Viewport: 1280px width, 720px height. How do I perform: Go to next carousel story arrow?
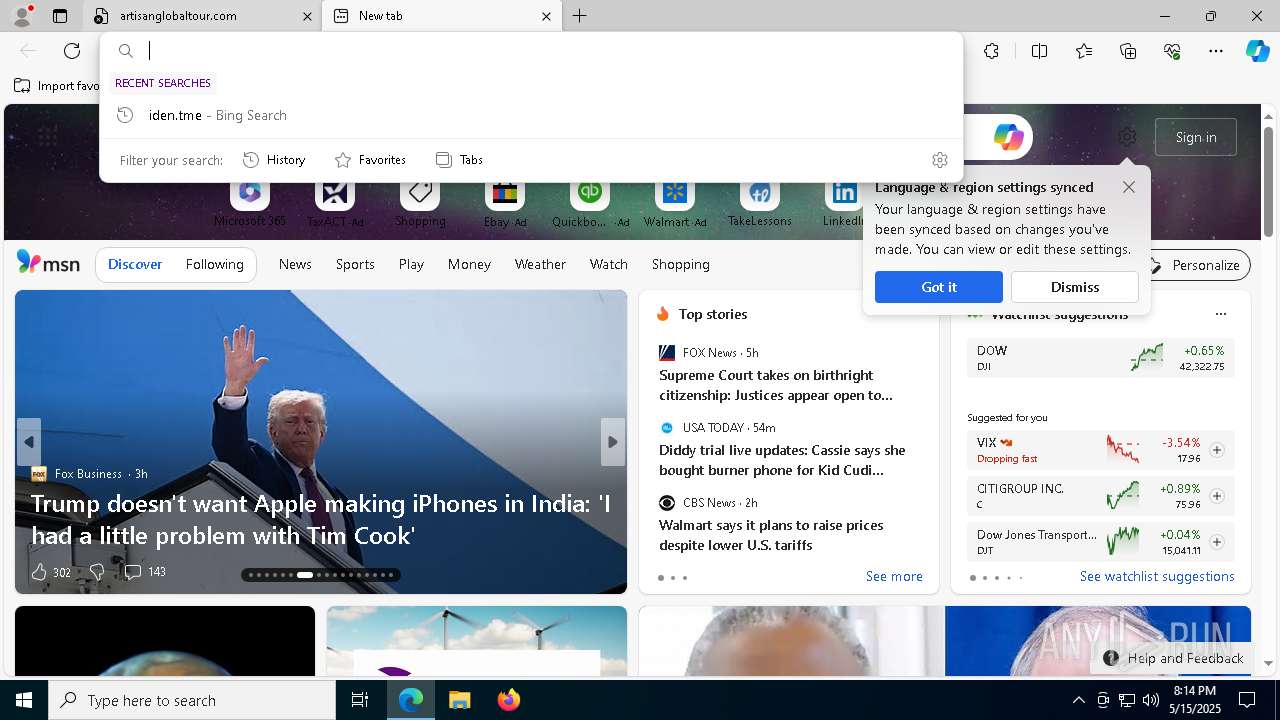(613, 442)
